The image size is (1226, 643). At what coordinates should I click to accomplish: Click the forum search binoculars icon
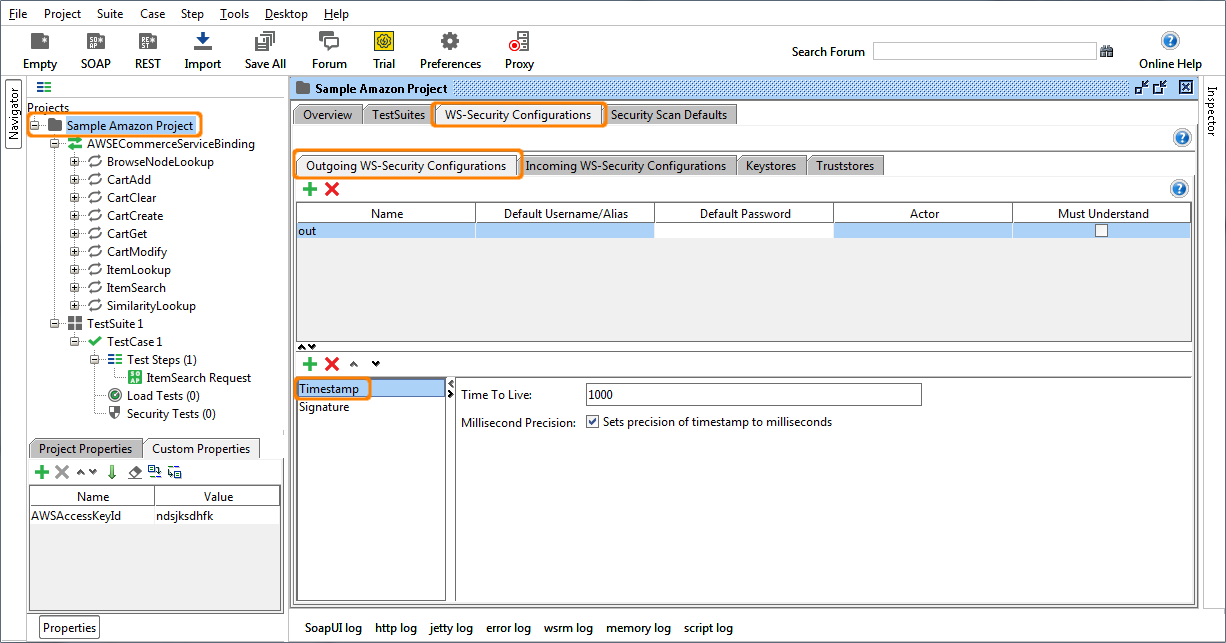pyautogui.click(x=1107, y=51)
